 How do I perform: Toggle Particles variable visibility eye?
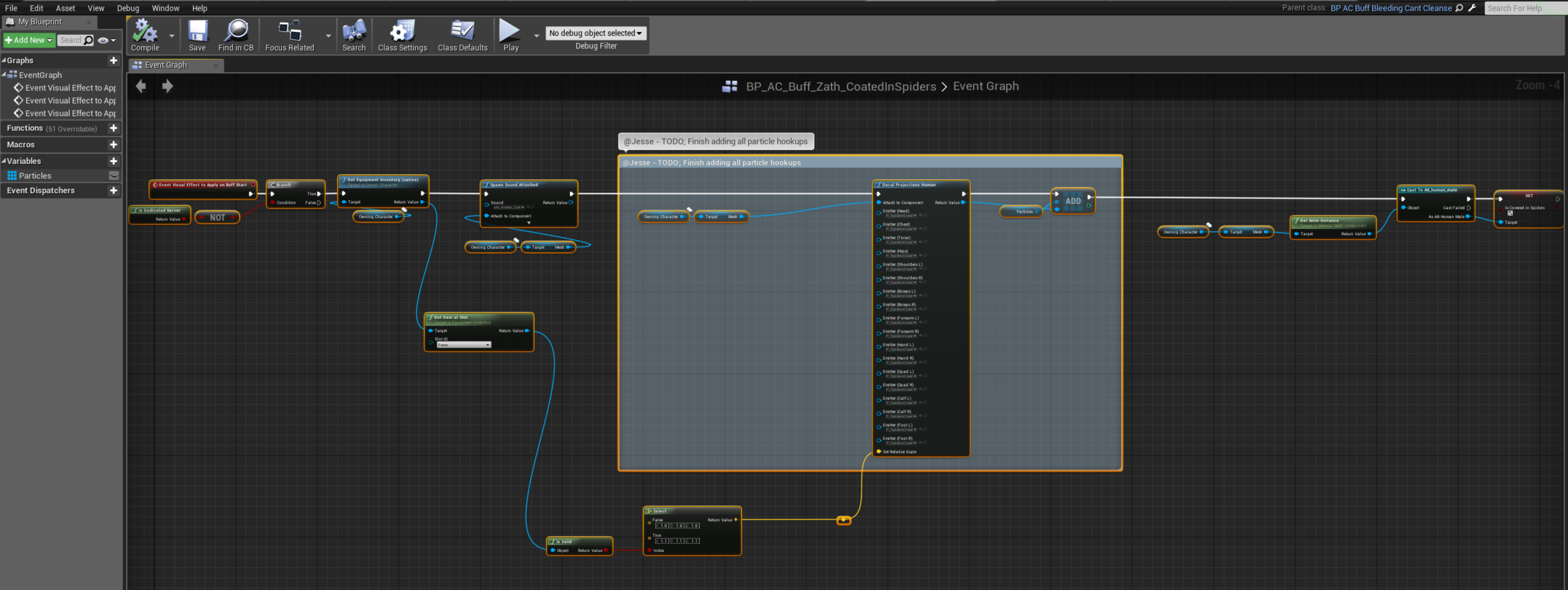(x=114, y=176)
